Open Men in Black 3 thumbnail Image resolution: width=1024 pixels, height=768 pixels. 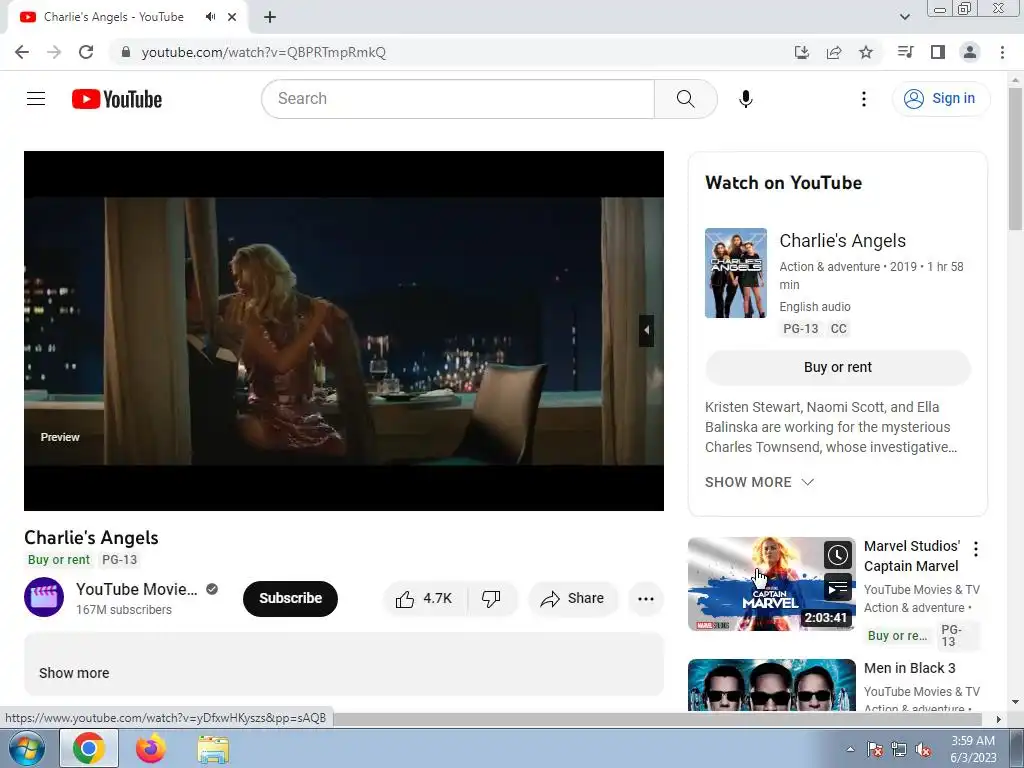pyautogui.click(x=771, y=684)
